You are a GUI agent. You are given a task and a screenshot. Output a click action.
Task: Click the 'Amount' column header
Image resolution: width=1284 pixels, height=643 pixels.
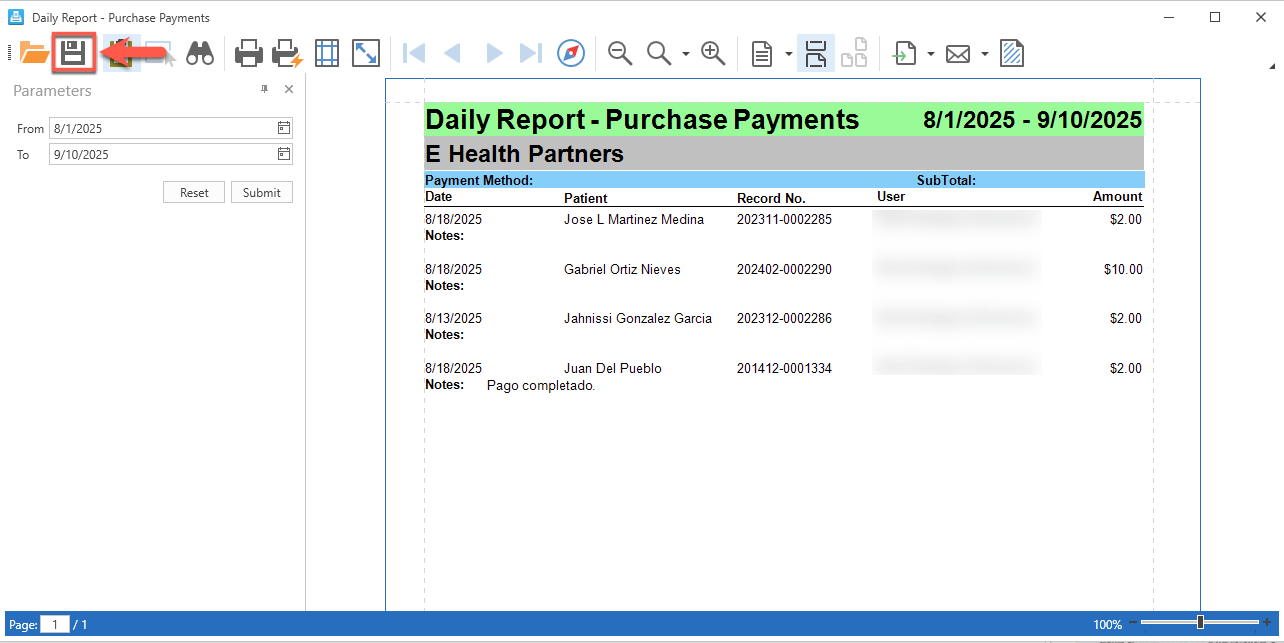point(1117,197)
